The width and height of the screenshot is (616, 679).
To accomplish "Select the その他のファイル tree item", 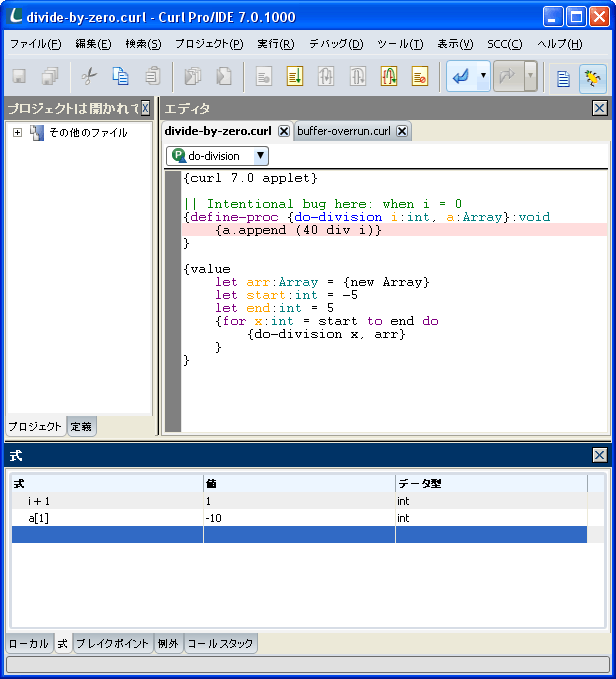I will (88, 133).
